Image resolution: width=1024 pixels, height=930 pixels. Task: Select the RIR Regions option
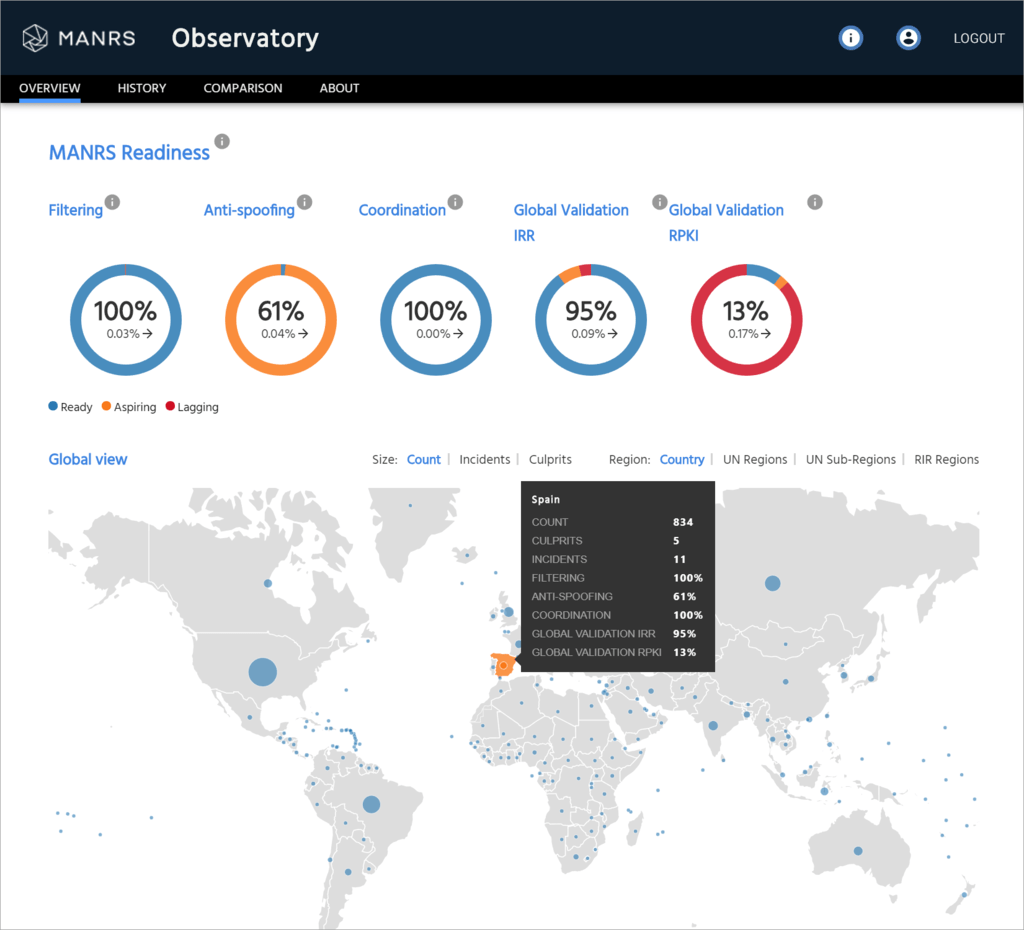tap(946, 459)
